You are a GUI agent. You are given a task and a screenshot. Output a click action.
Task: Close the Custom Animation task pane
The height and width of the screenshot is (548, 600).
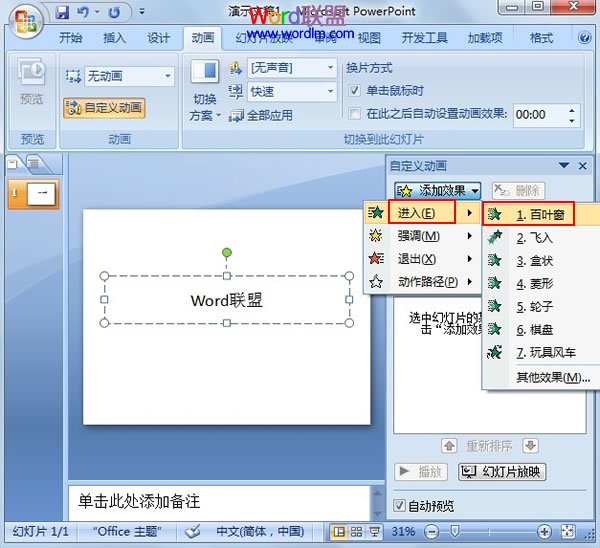pos(583,166)
